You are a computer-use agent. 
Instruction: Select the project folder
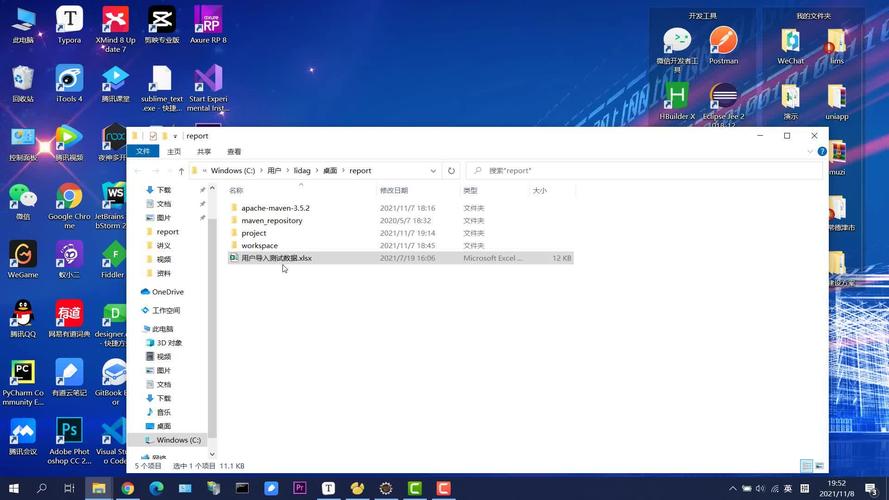(x=253, y=233)
